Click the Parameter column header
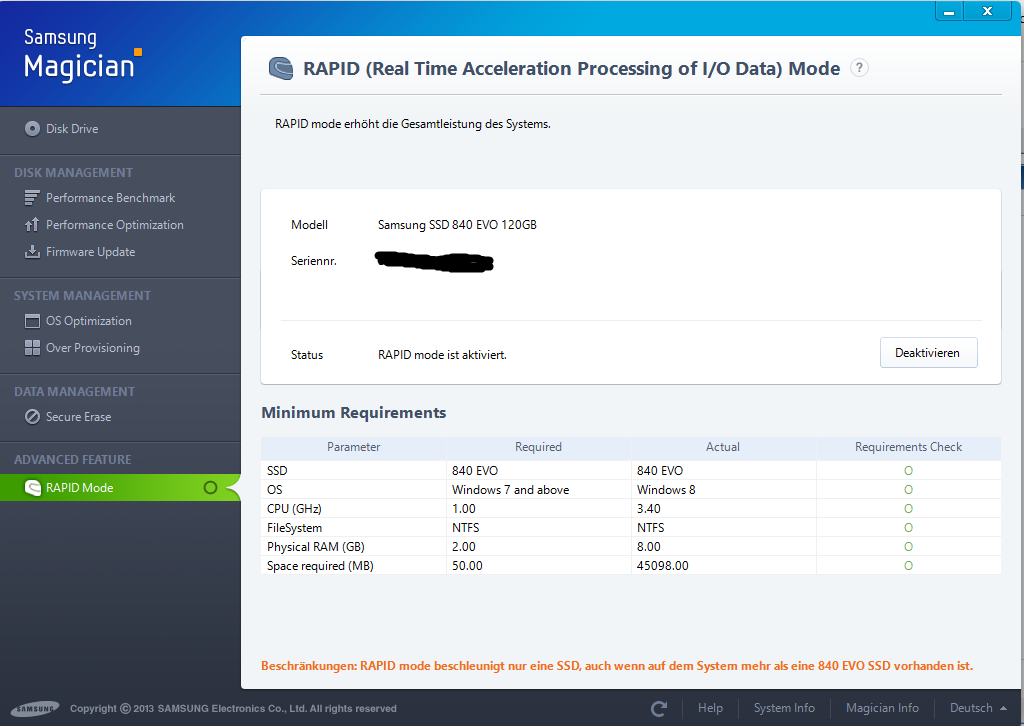 353,447
